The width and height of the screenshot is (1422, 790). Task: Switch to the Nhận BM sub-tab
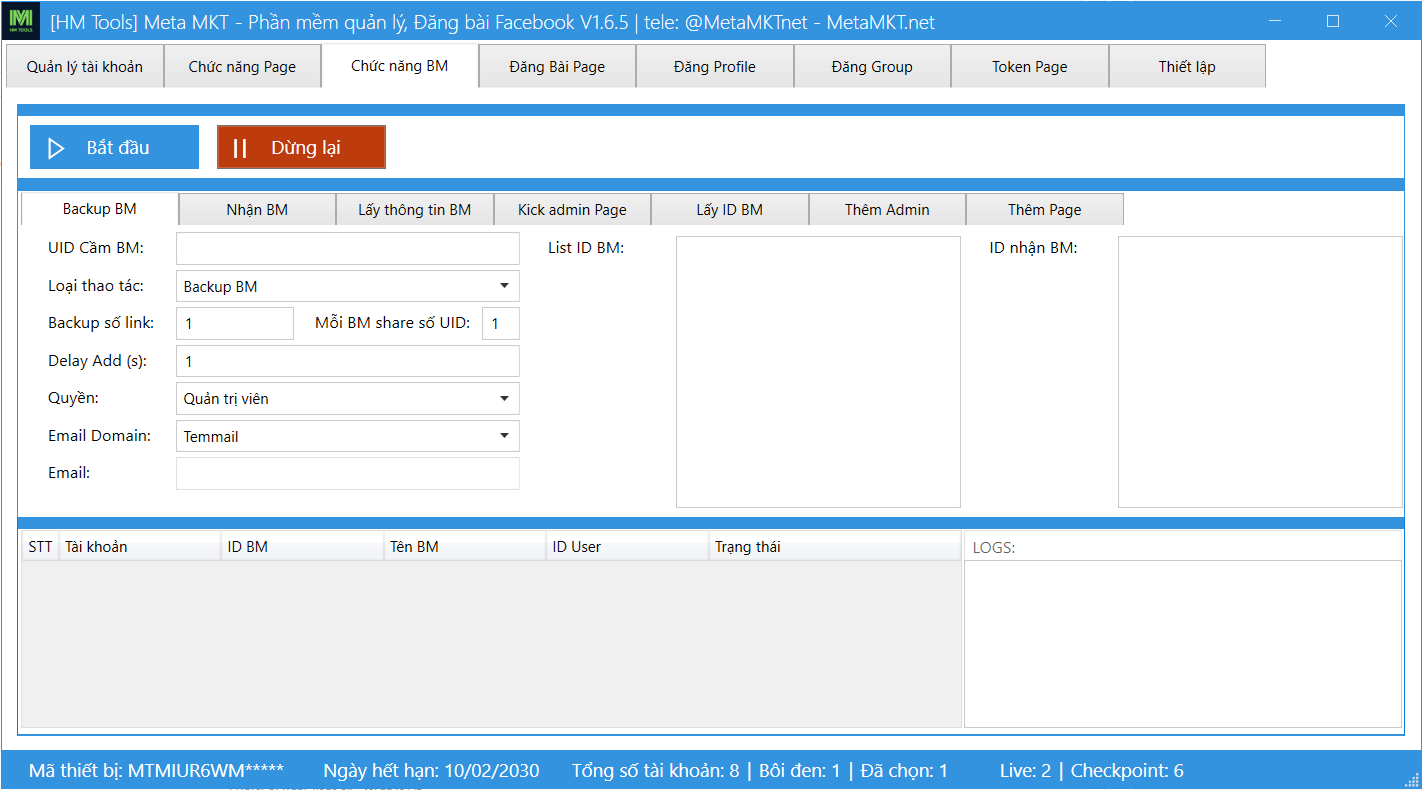tap(257, 209)
